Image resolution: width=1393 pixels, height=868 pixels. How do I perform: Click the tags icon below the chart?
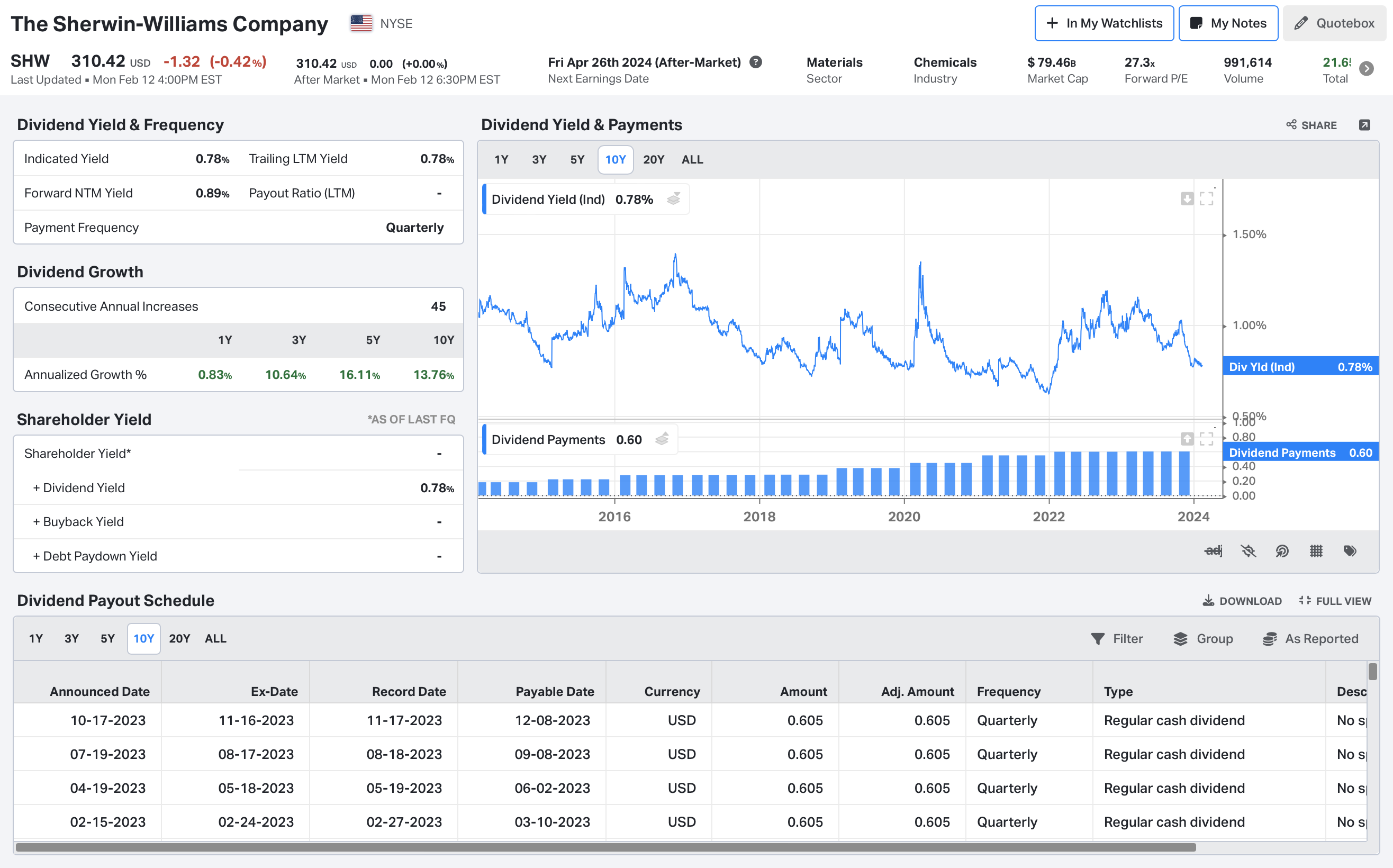[1350, 551]
